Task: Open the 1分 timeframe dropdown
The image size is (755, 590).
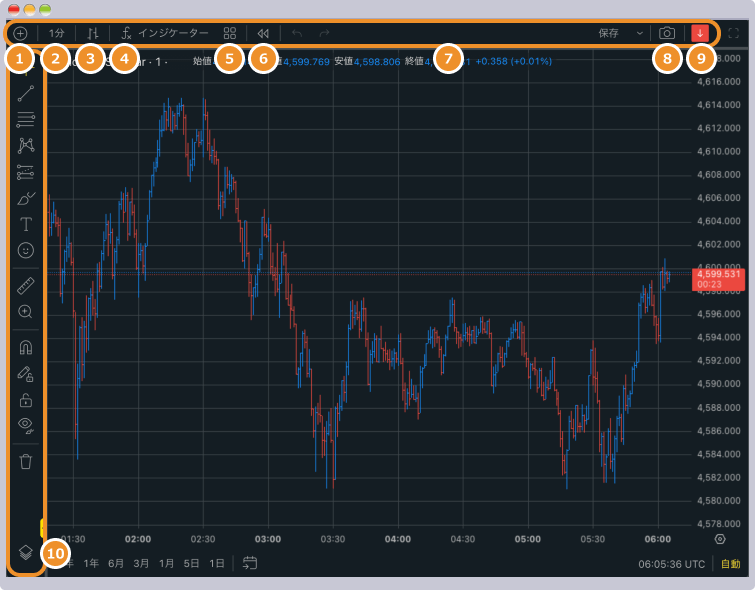Action: tap(57, 33)
